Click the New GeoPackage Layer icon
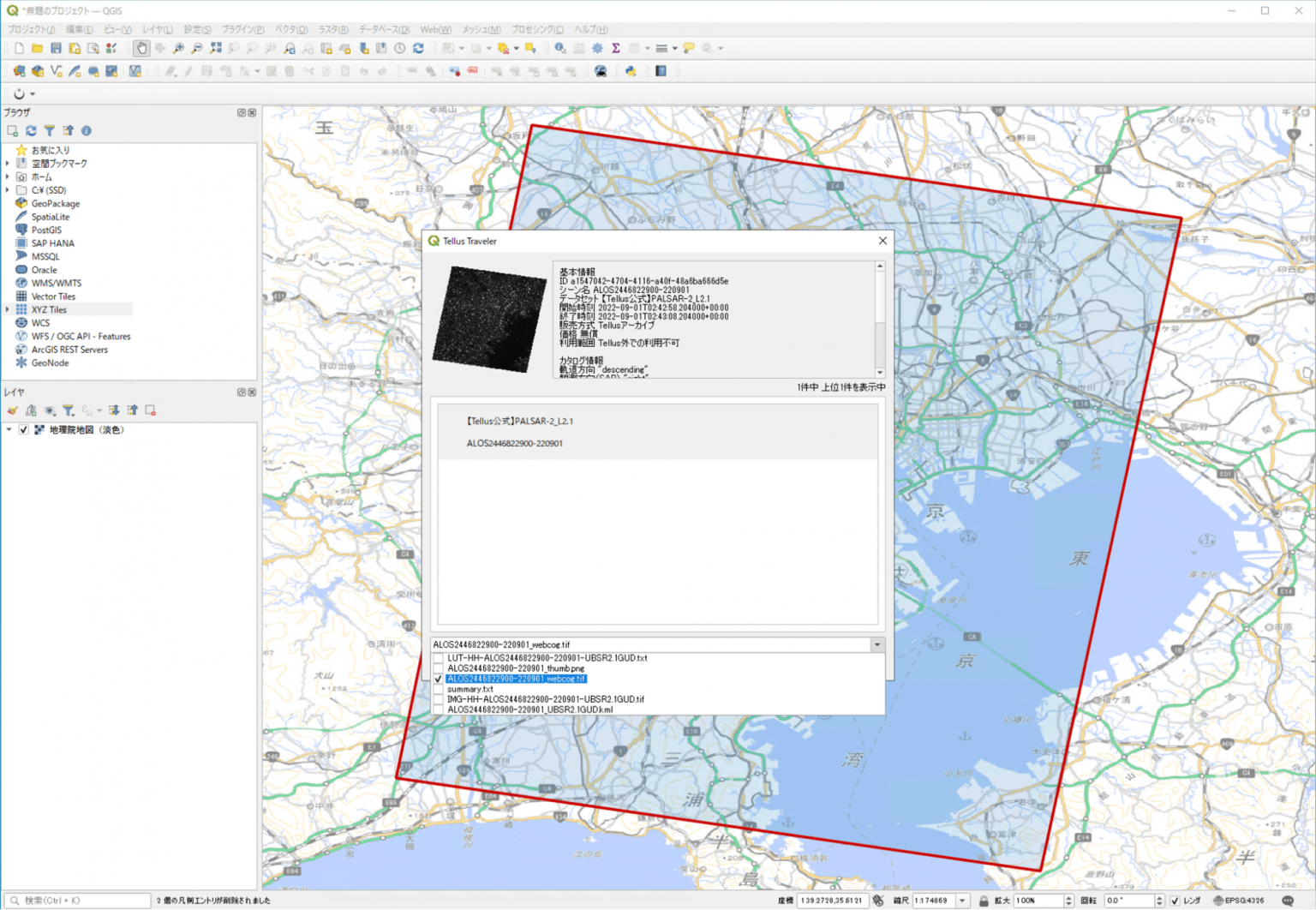The width and height of the screenshot is (1316, 910). coord(37,71)
